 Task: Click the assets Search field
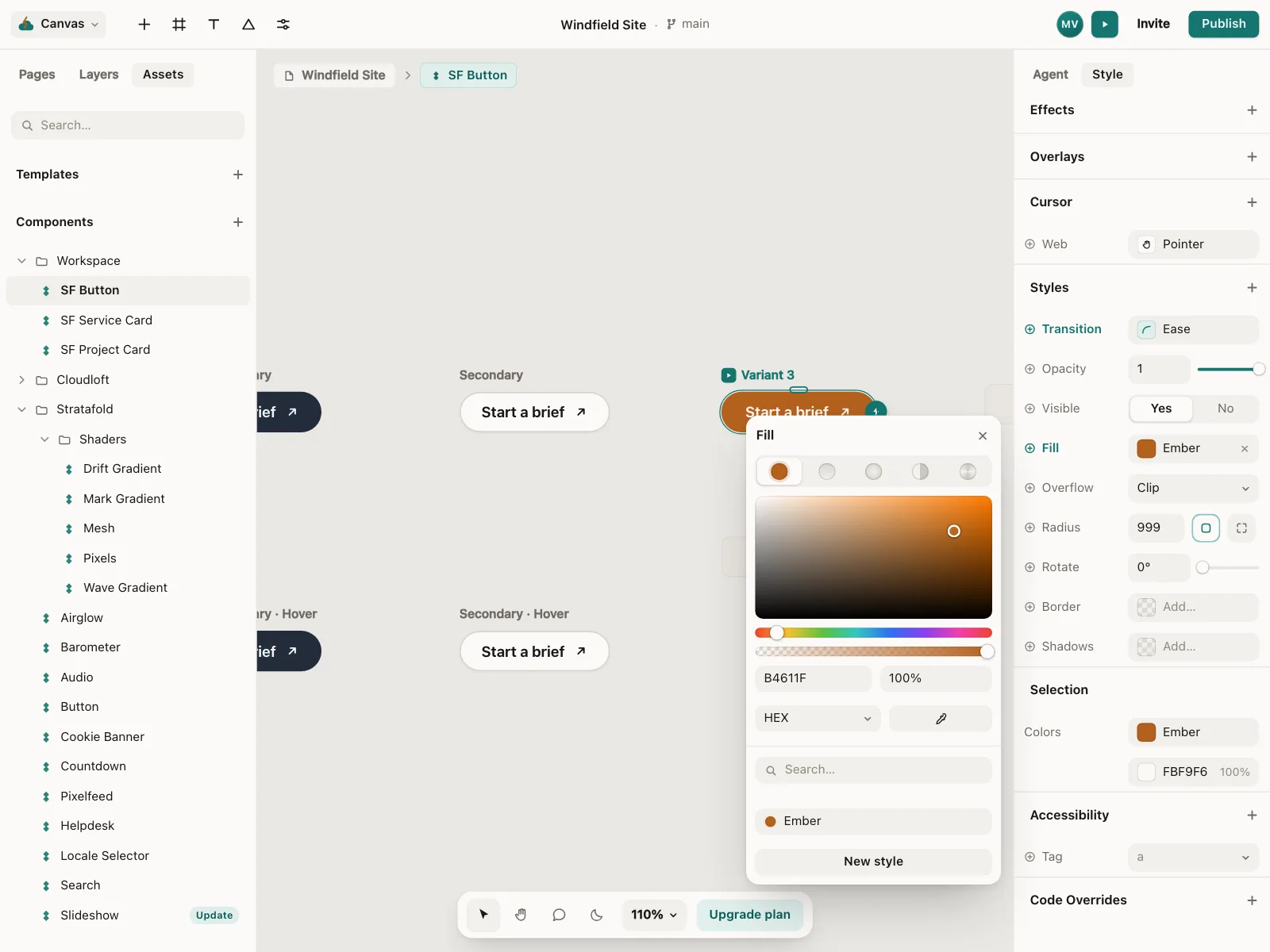point(128,125)
